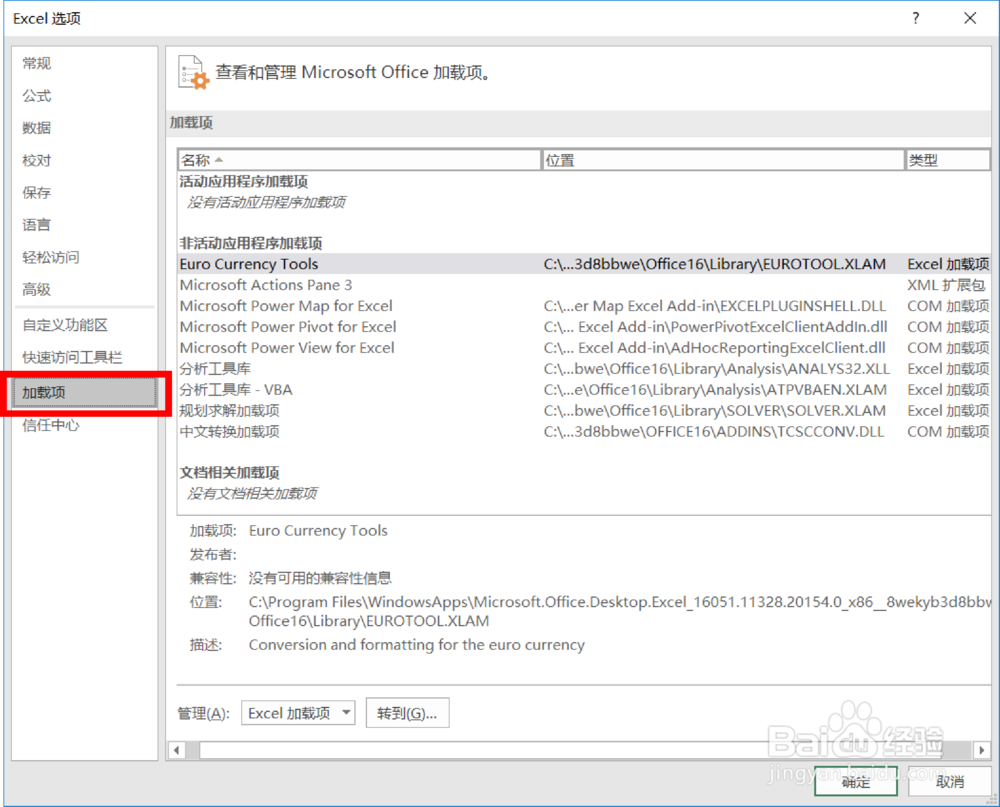This screenshot has width=1000, height=807.
Task: Click the ANALYS32.XLL location cell
Action: coord(716,369)
